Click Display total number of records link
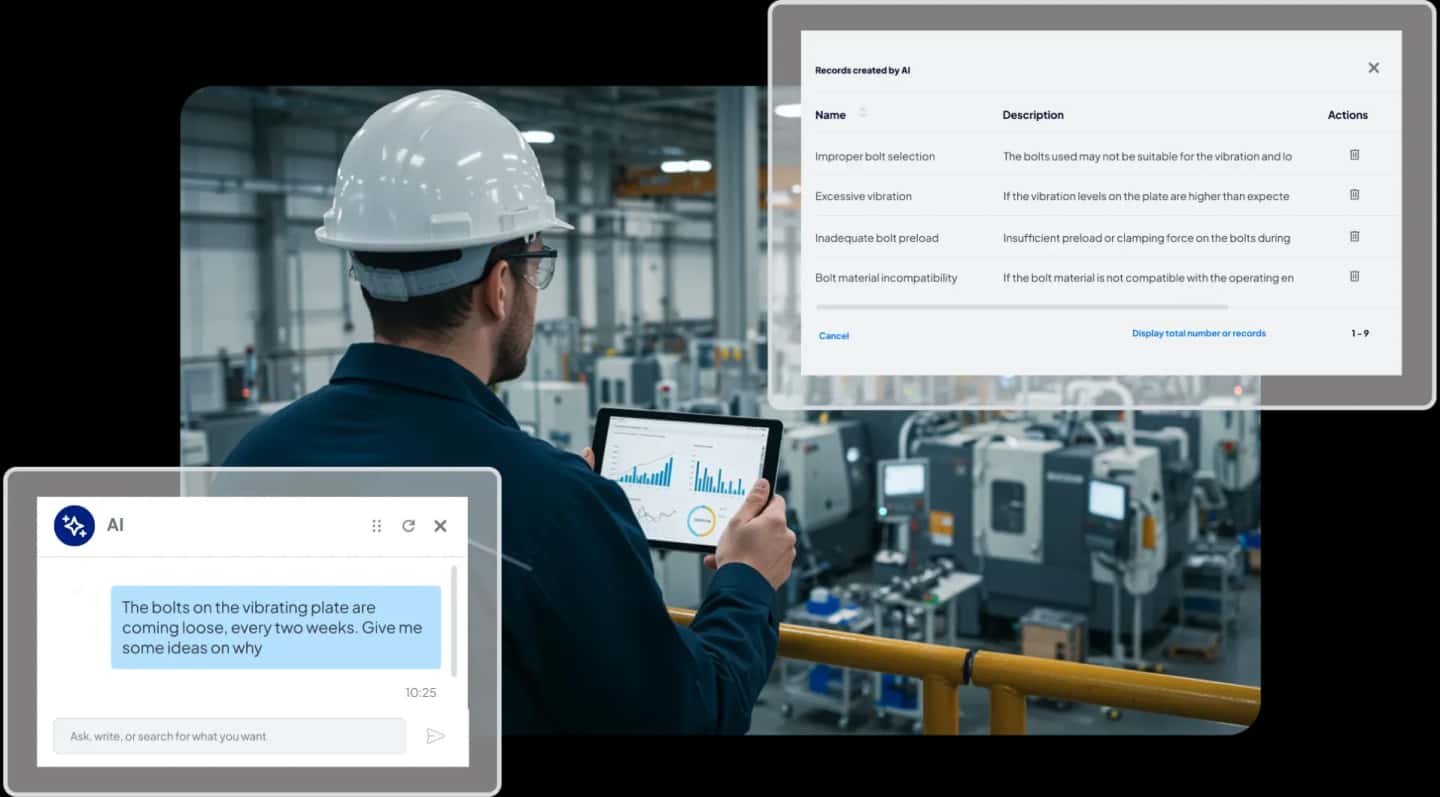The width and height of the screenshot is (1440, 797). tap(1198, 333)
